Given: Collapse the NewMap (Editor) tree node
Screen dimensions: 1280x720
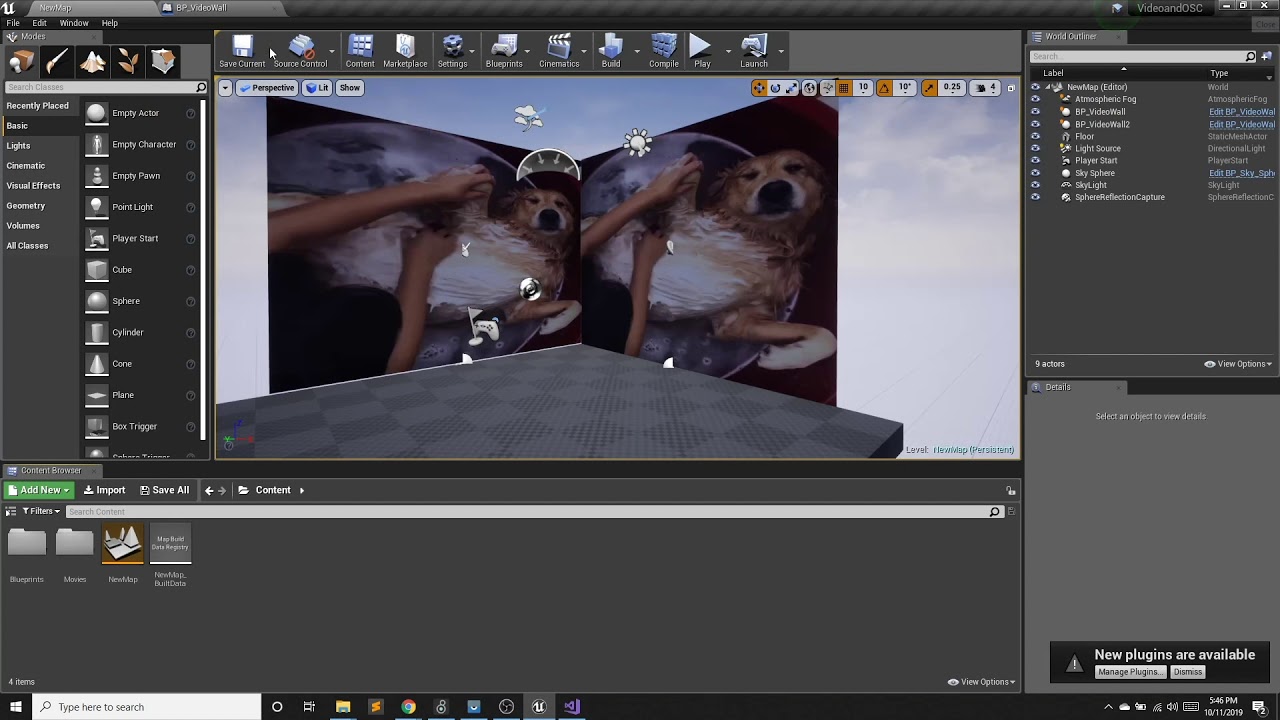Looking at the screenshot, I should (x=1048, y=87).
